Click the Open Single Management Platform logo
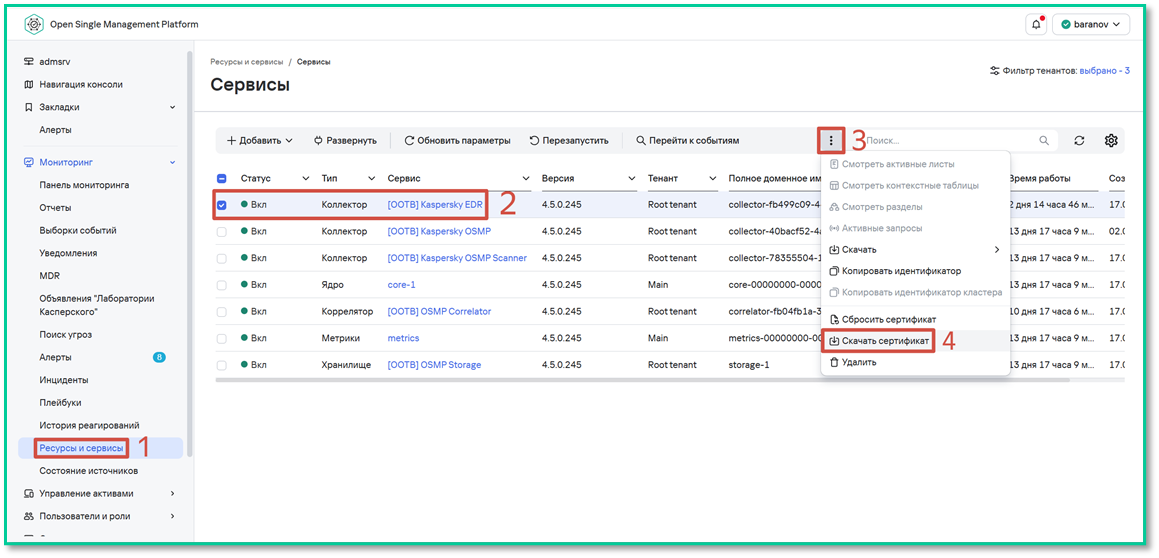Image resolution: width=1159 pixels, height=558 pixels. [35, 24]
